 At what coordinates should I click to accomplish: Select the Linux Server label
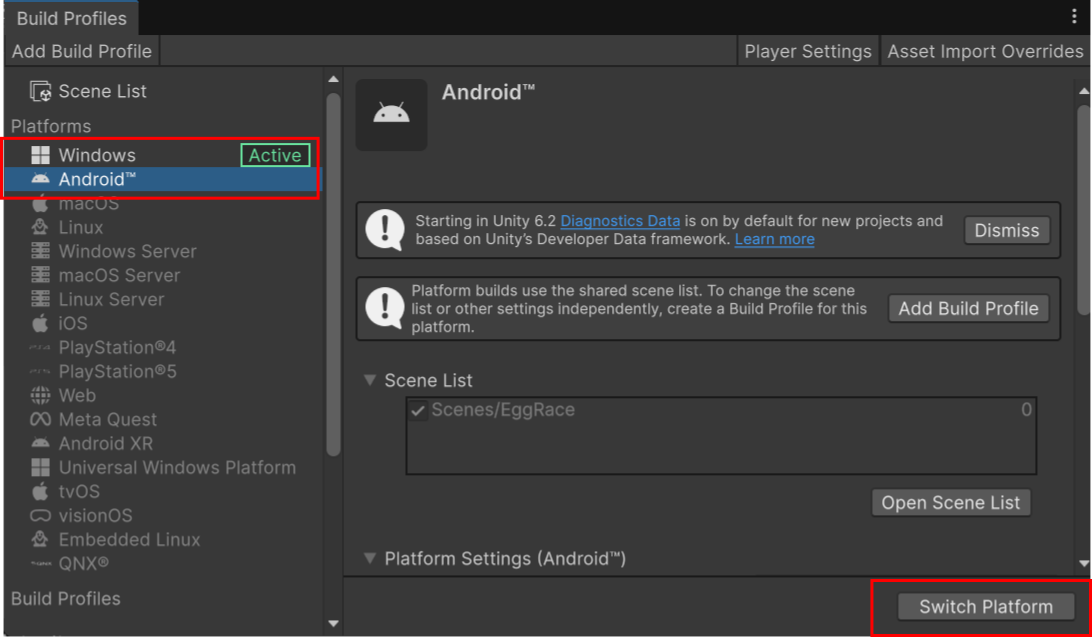[x=111, y=299]
